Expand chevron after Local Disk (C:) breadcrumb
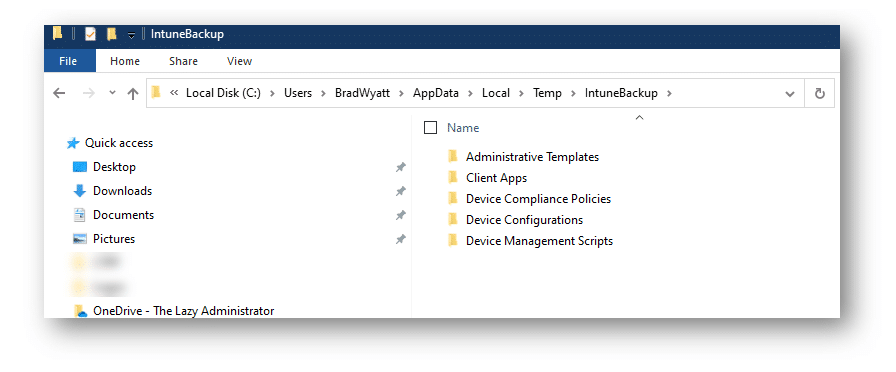The height and width of the screenshot is (372, 896). 273,93
